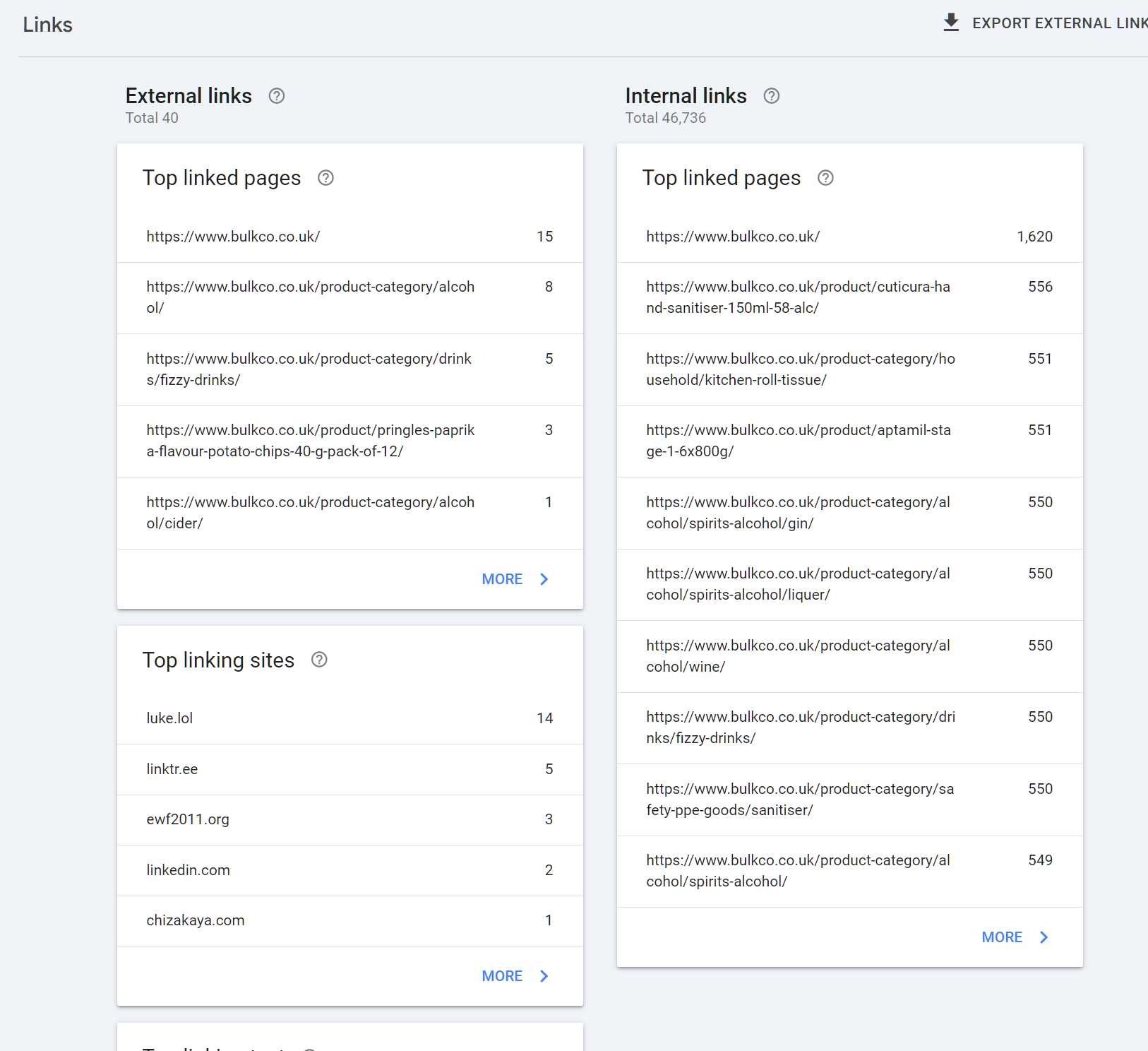Select internal aptamil-stage-1 product row
This screenshot has width=1148, height=1051.
[x=849, y=441]
